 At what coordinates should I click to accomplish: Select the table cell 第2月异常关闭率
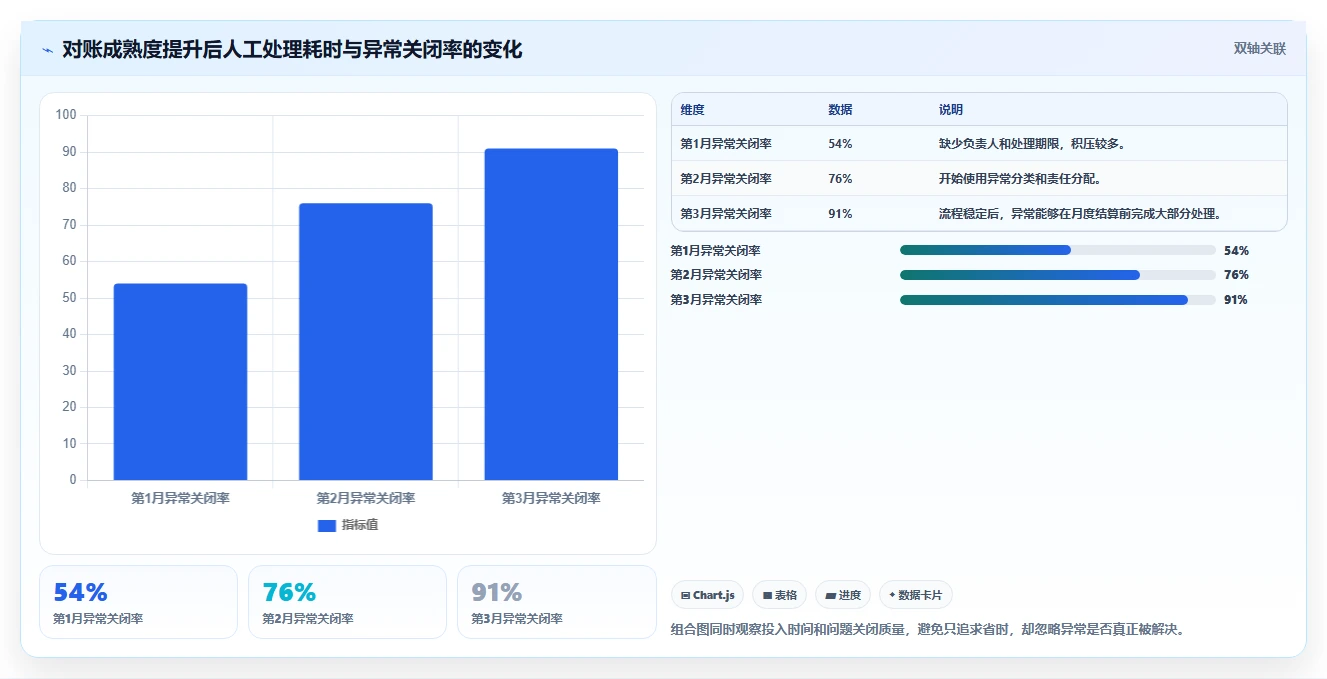point(726,179)
